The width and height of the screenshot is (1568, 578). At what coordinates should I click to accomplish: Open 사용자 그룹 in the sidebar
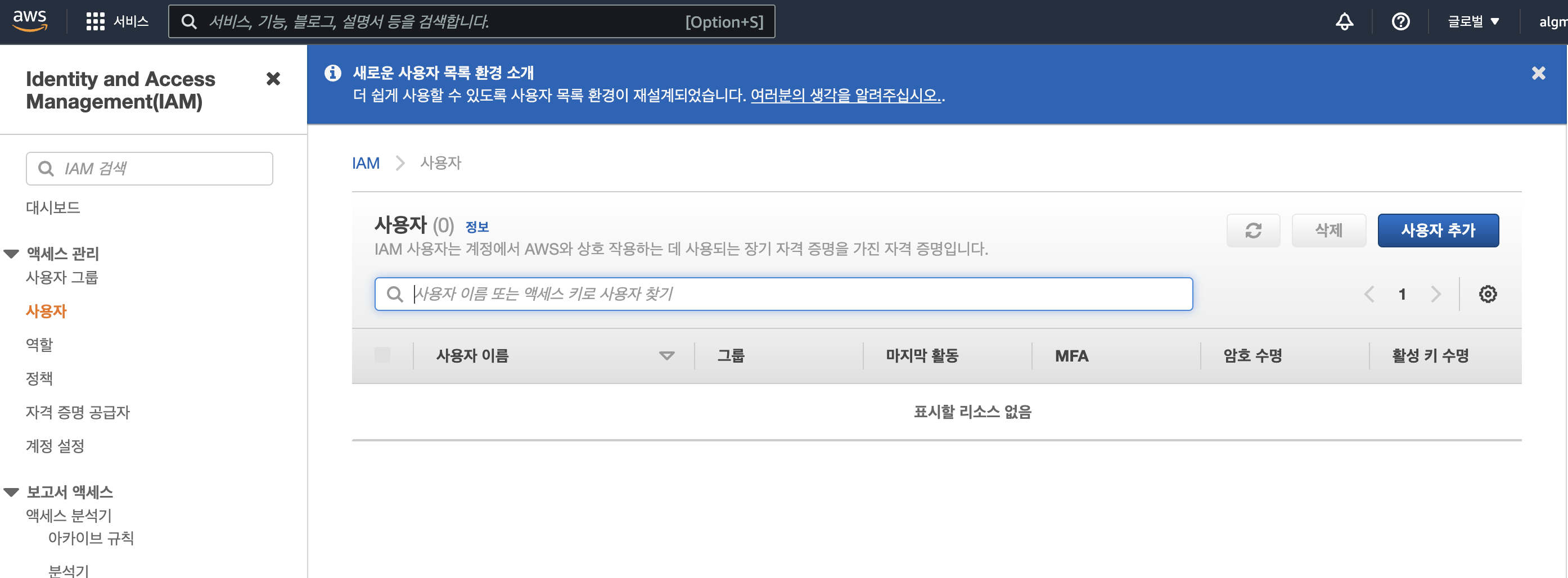[61, 277]
